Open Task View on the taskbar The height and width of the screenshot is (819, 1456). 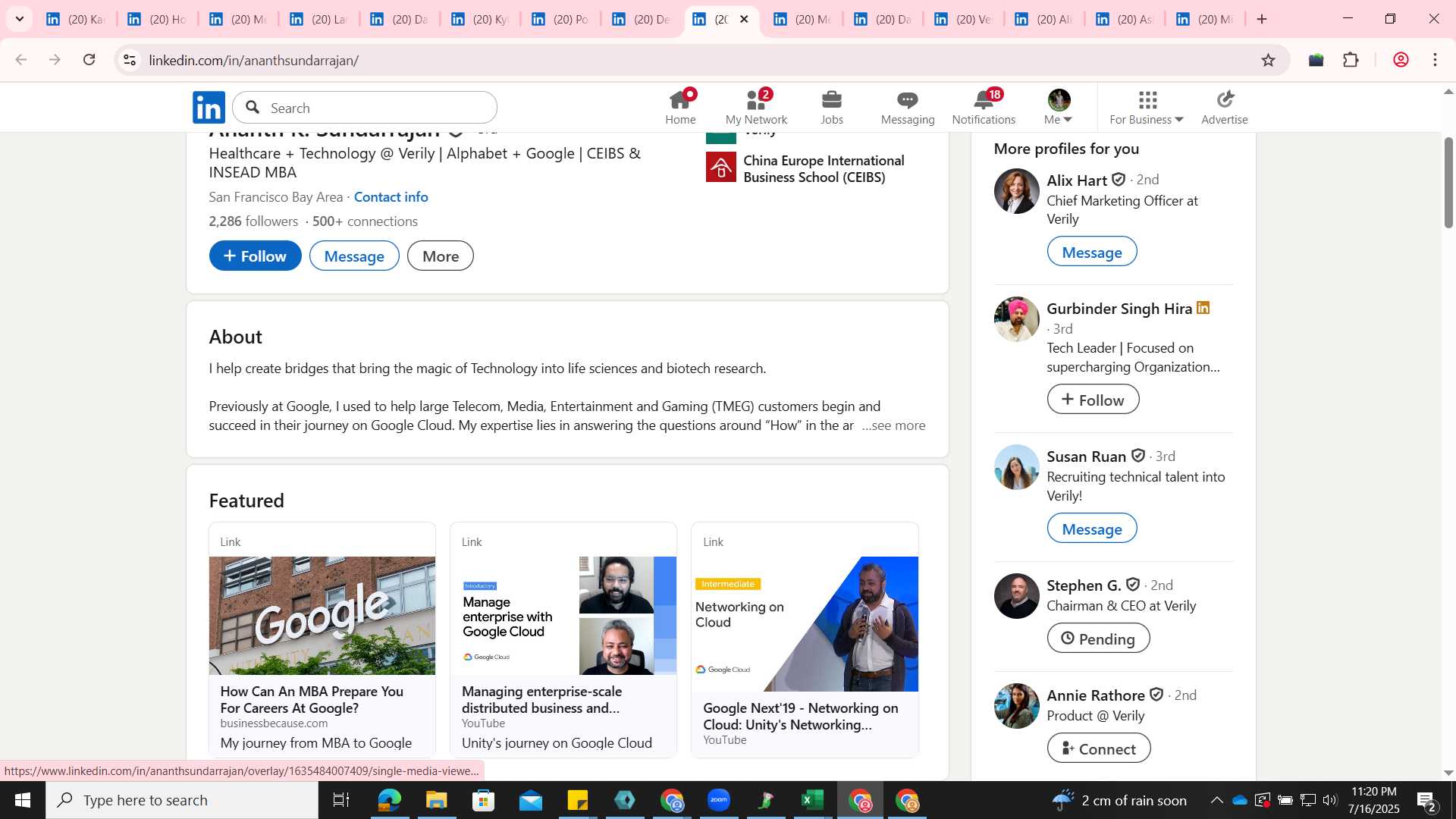[x=341, y=800]
